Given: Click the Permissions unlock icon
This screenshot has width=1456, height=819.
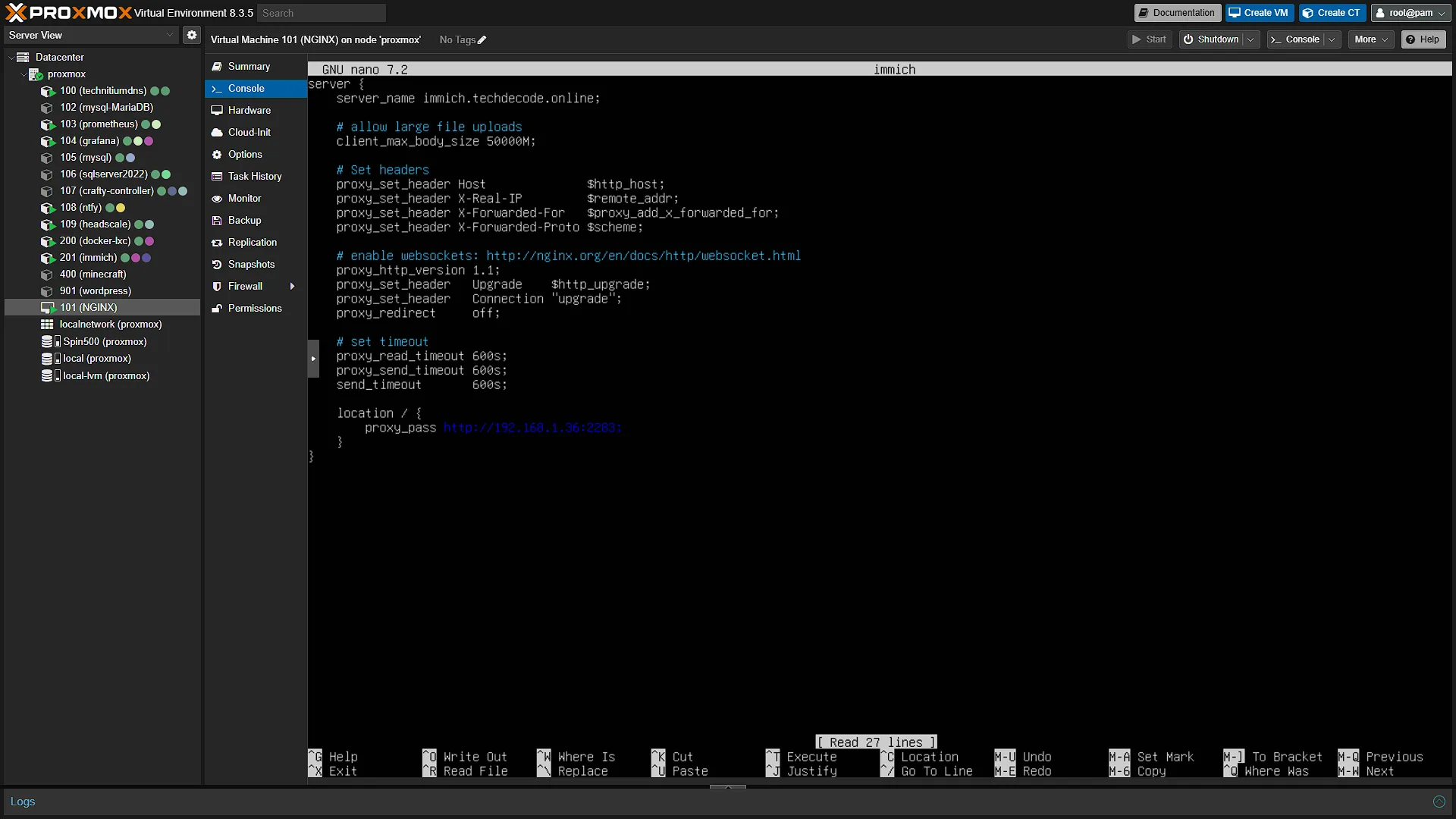Looking at the screenshot, I should (x=217, y=309).
